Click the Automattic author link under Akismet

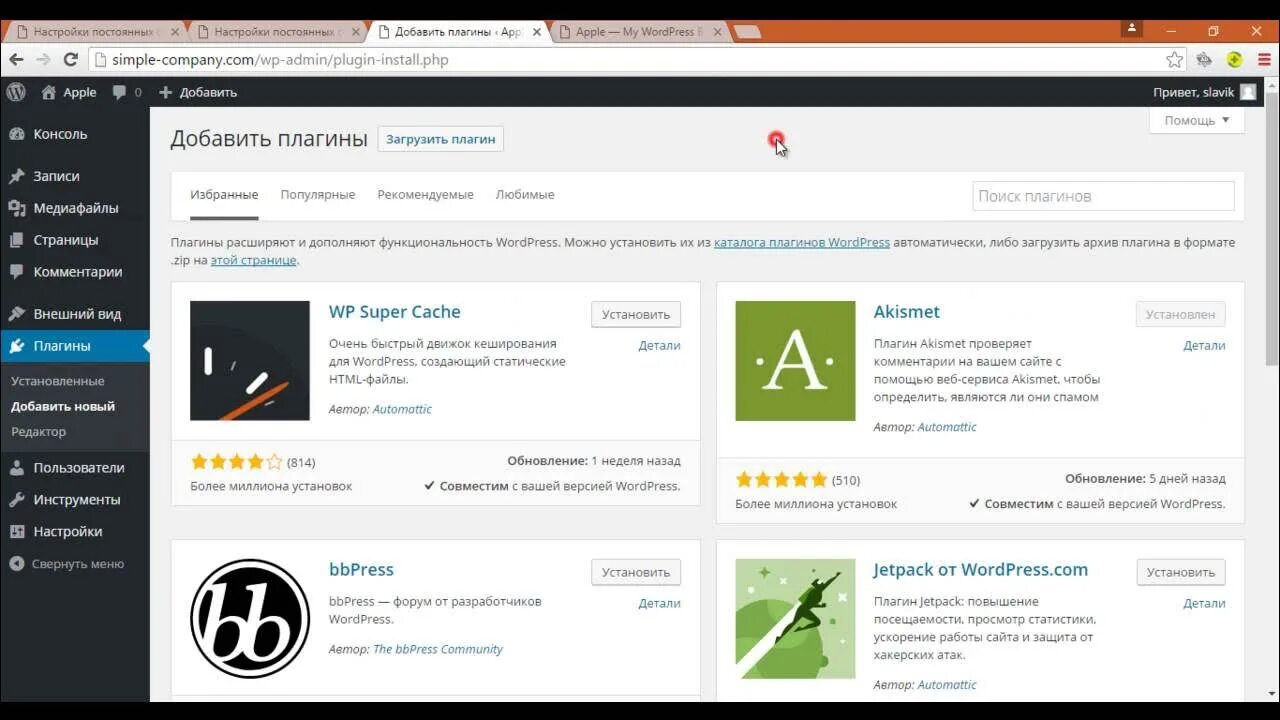click(947, 427)
